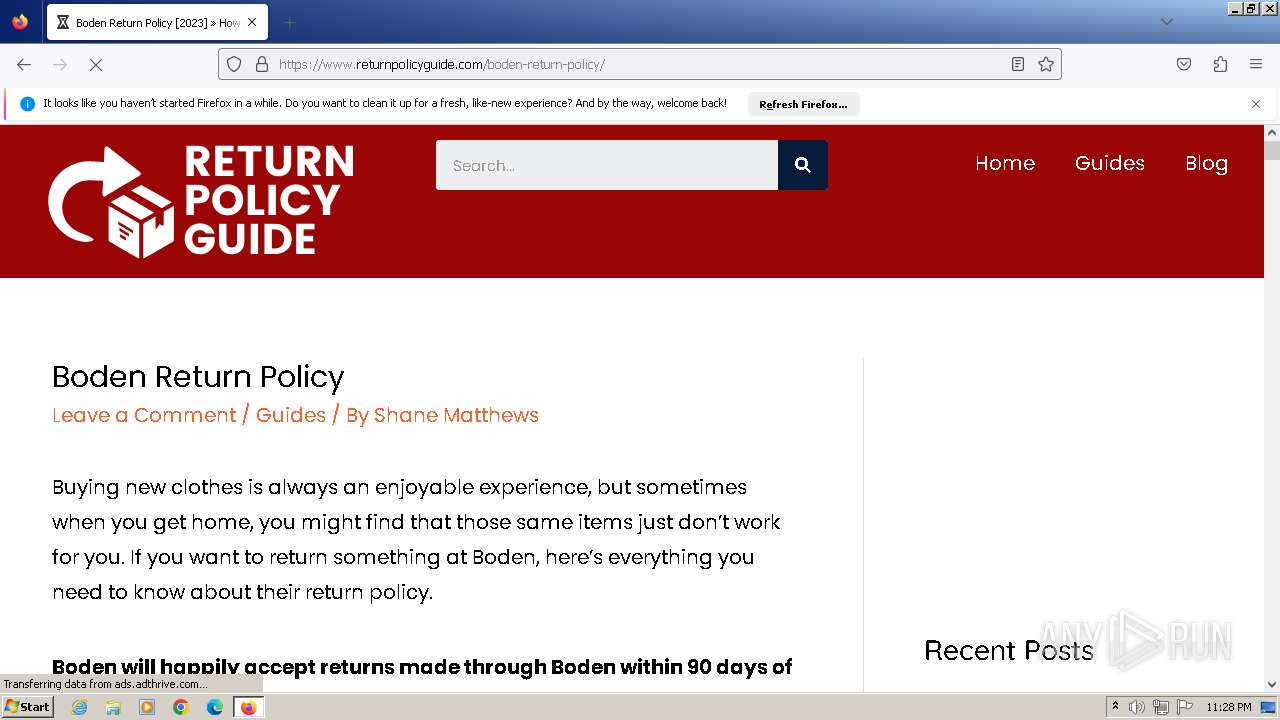Image resolution: width=1280 pixels, height=720 pixels.
Task: Click the Return Policy Guide logo
Action: point(201,201)
